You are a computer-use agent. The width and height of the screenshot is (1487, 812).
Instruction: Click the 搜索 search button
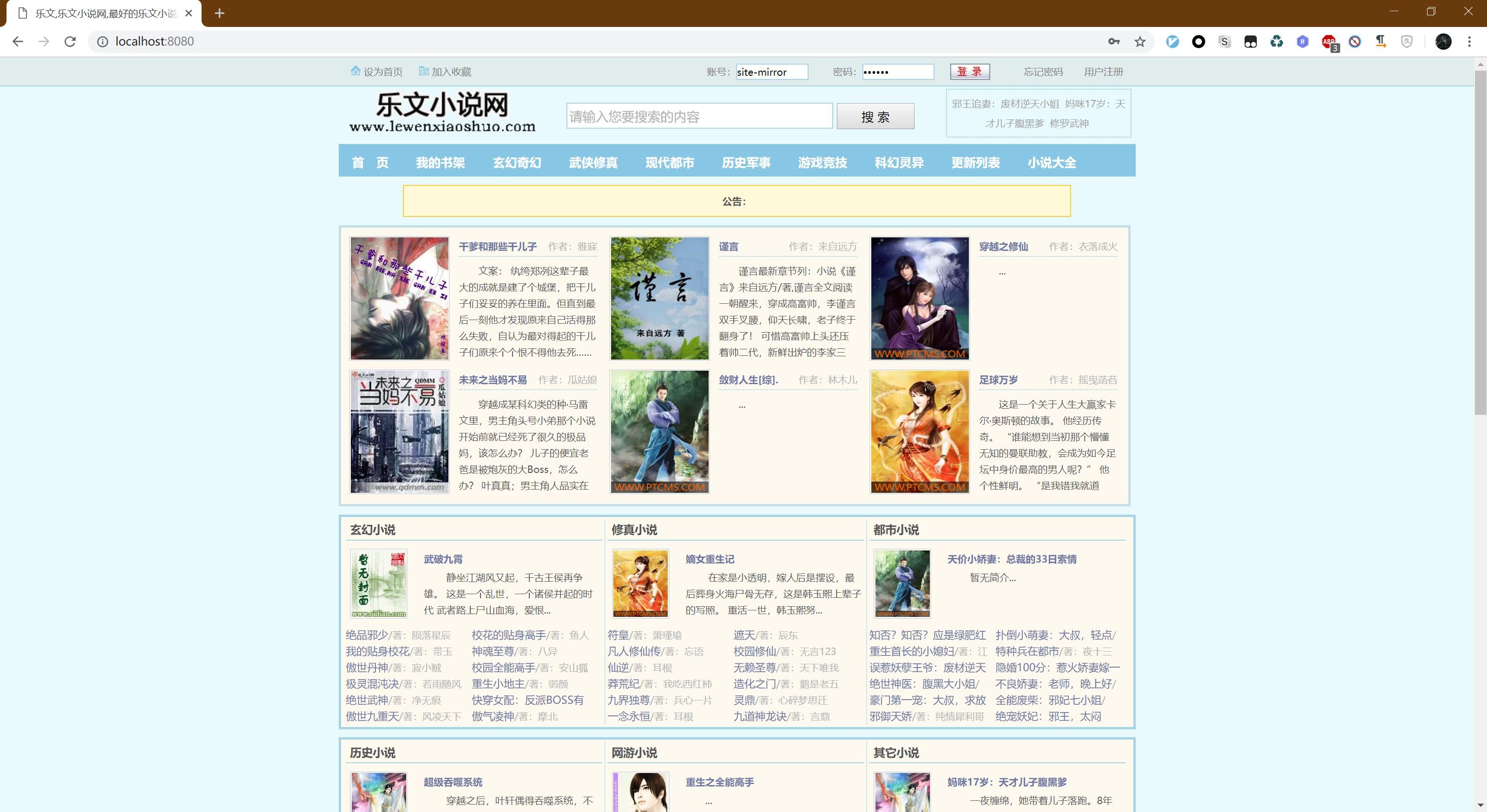(875, 117)
